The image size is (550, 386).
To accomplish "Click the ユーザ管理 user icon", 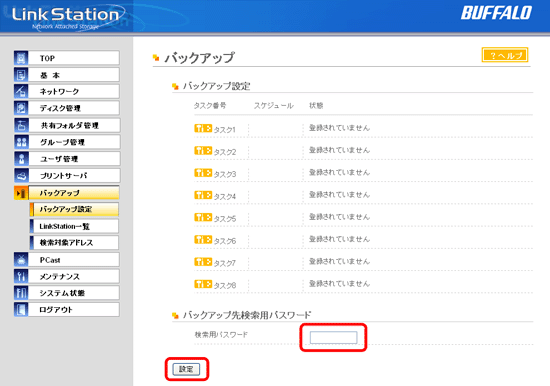I will pos(21,159).
